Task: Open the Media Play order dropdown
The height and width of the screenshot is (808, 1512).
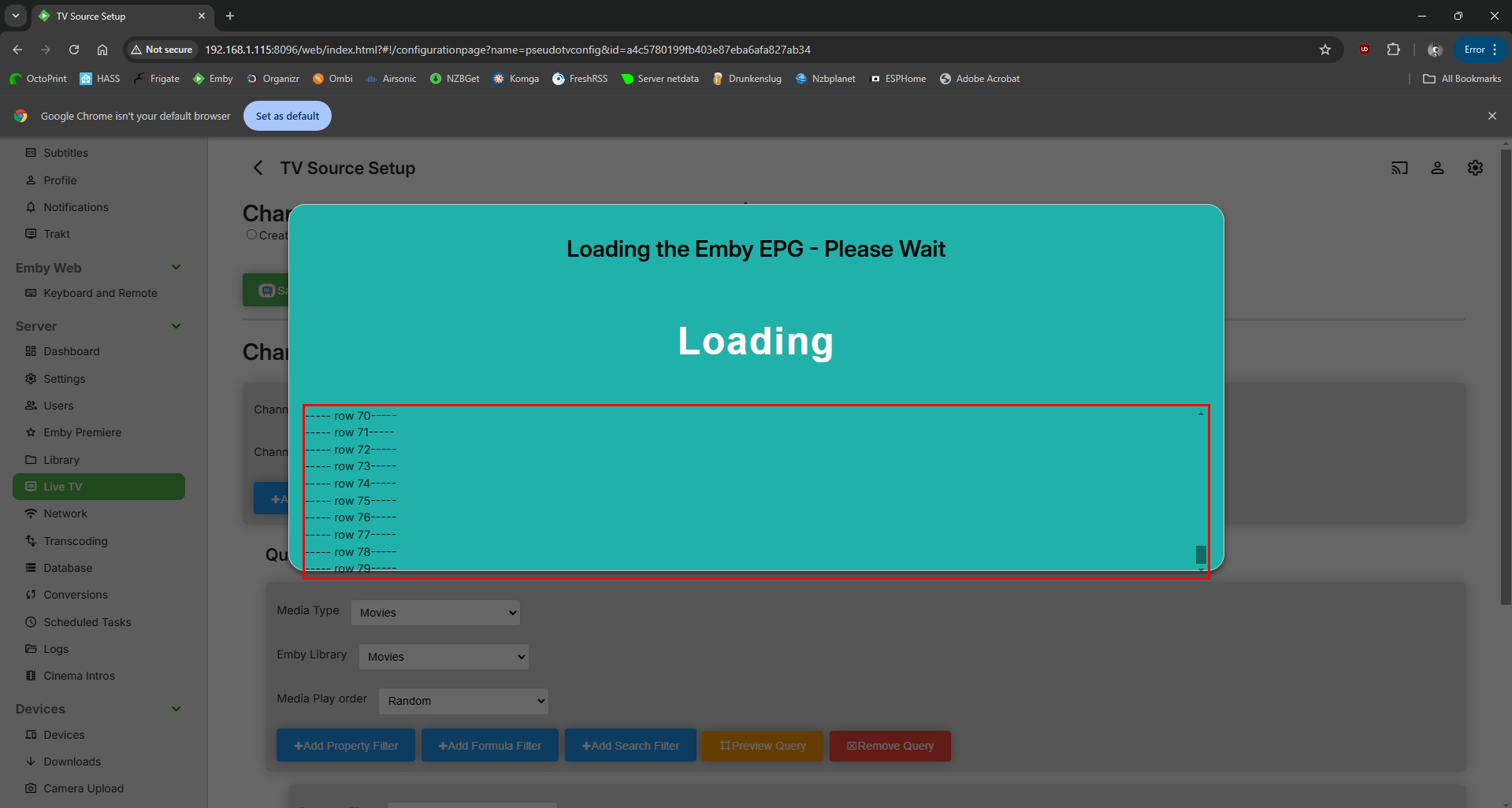Action: [463, 701]
